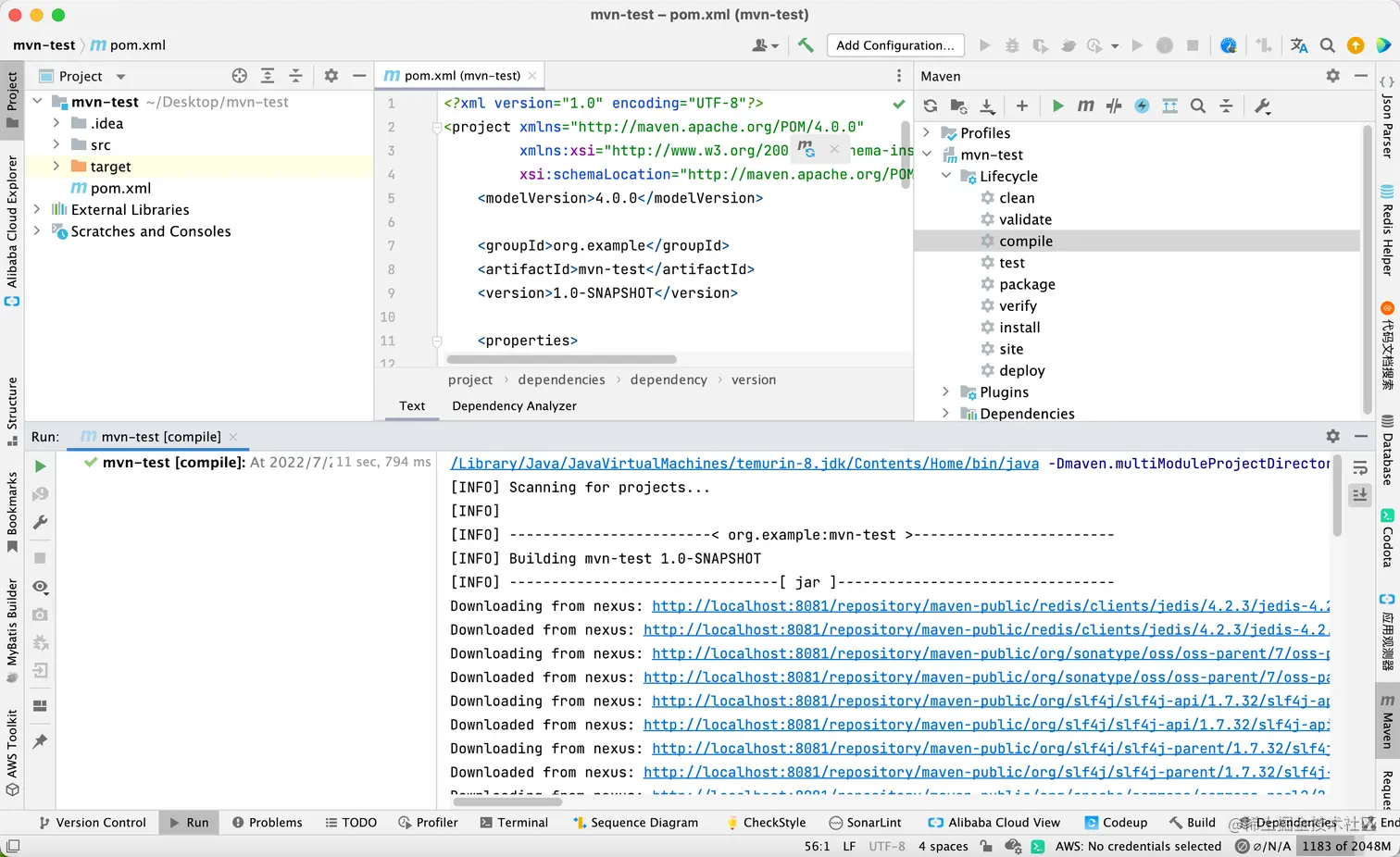The height and width of the screenshot is (857, 1400).
Task: Collapse Lifecycle node in Maven tree
Action: pos(946,176)
